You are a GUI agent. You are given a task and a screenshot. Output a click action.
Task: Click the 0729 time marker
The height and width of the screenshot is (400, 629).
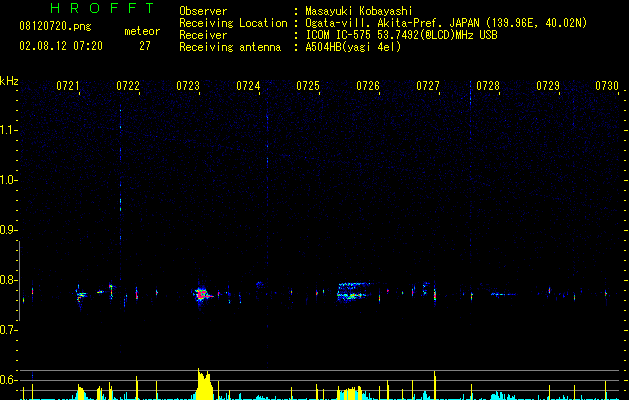[x=548, y=86]
